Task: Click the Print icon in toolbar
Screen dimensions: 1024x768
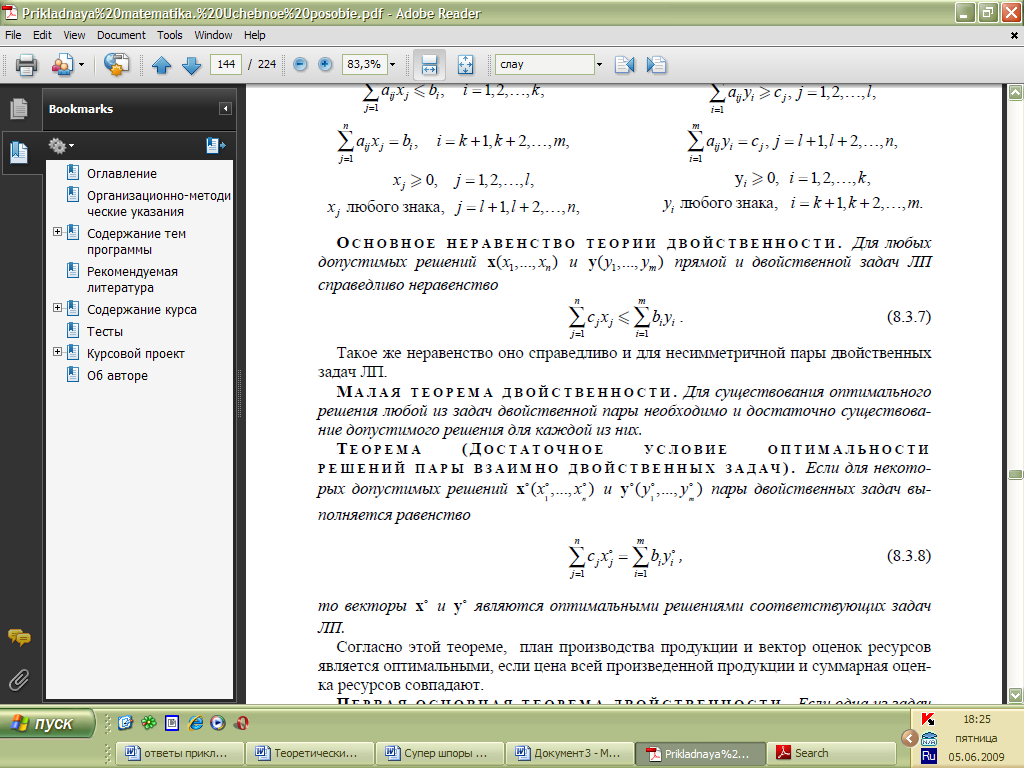Action: [x=27, y=65]
